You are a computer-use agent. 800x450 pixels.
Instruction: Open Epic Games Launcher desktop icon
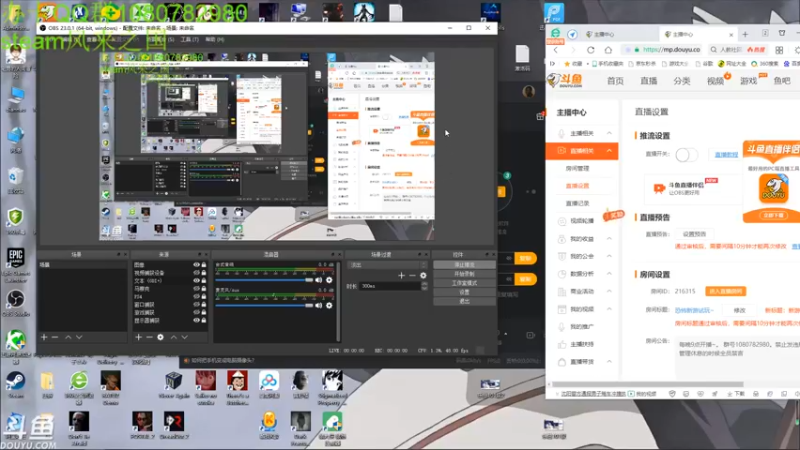point(15,264)
